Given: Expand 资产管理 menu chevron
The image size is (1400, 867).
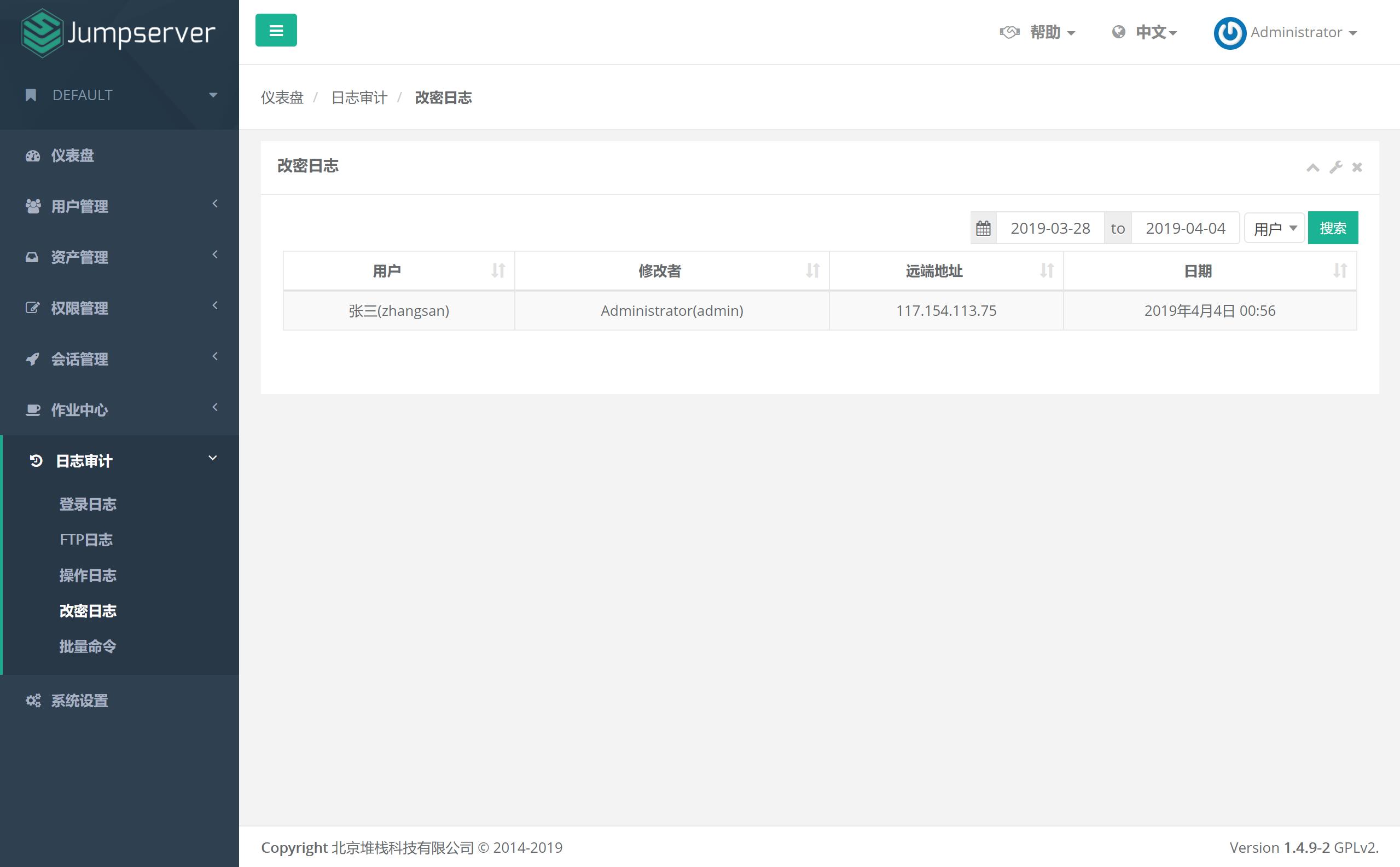Looking at the screenshot, I should [x=215, y=255].
